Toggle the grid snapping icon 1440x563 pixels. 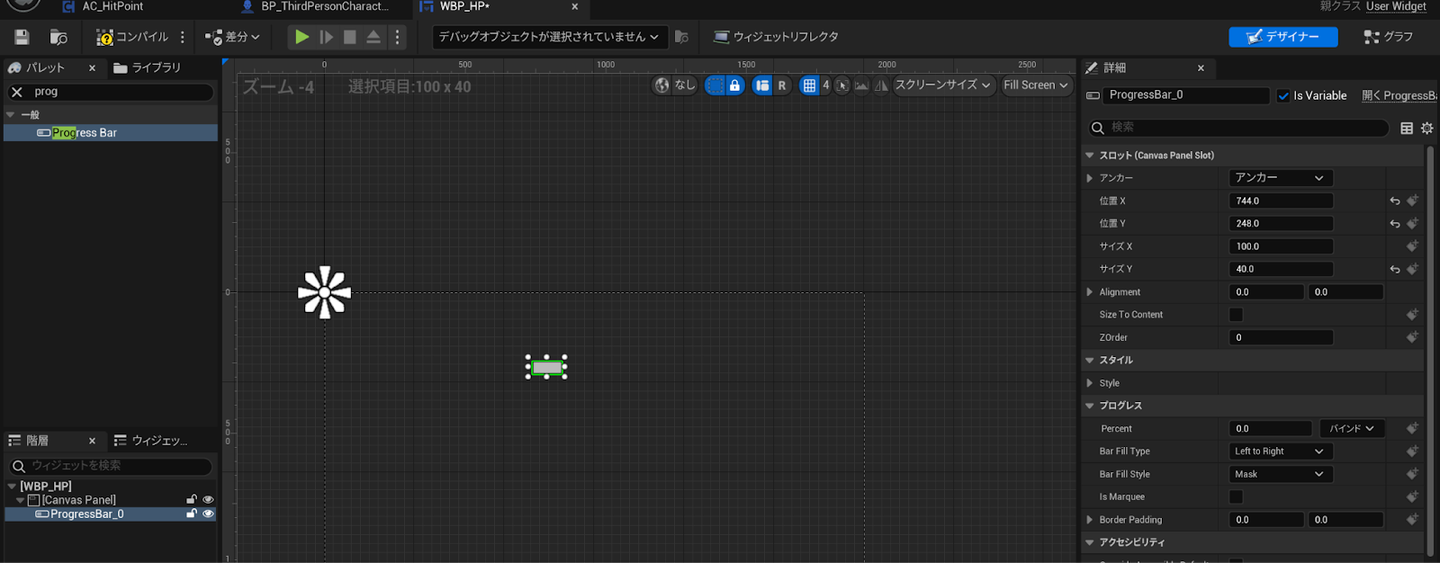tap(810, 85)
